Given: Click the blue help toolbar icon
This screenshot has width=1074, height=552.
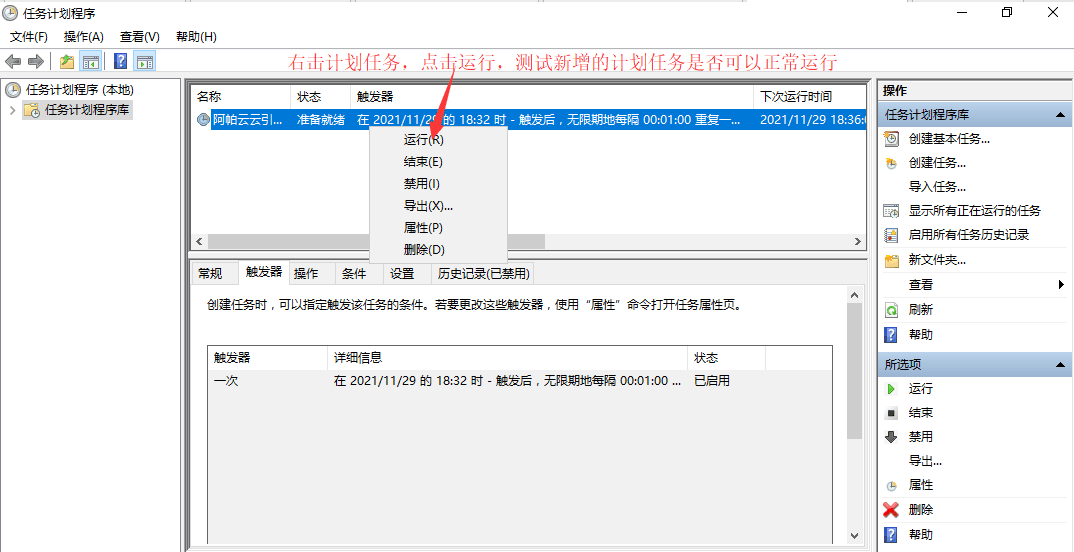Looking at the screenshot, I should click(x=120, y=61).
